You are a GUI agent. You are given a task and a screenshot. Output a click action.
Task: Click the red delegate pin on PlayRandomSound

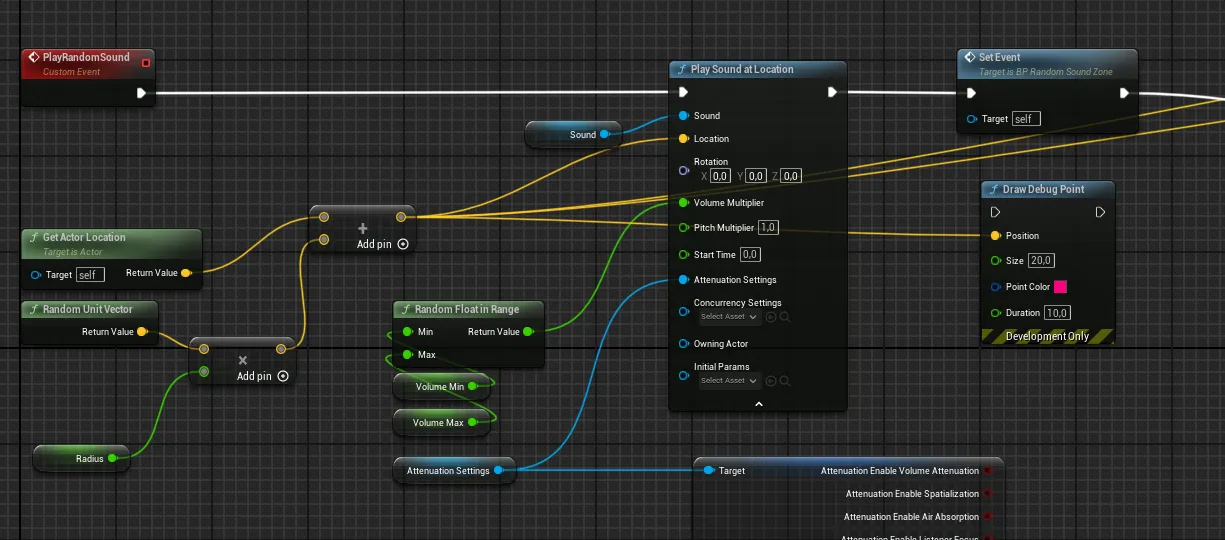[146, 63]
